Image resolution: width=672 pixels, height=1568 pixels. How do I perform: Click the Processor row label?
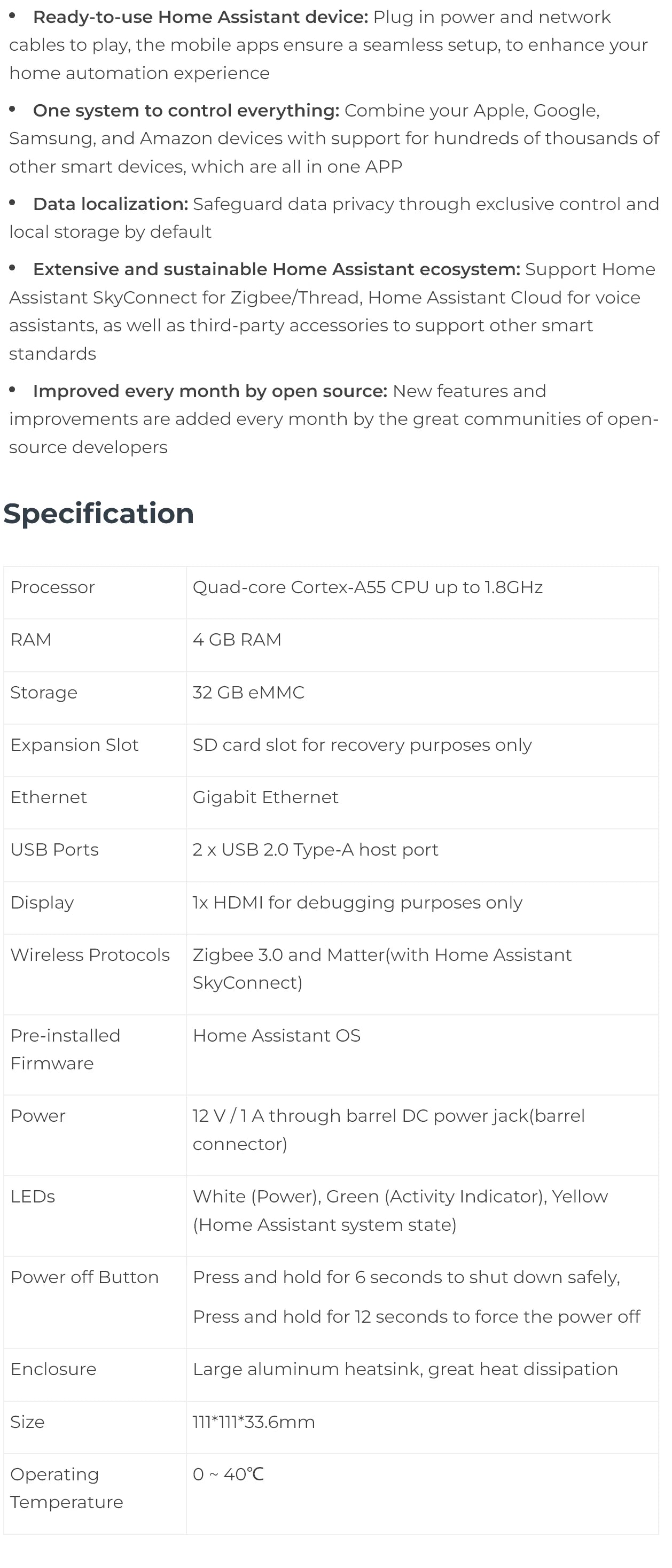point(53,587)
